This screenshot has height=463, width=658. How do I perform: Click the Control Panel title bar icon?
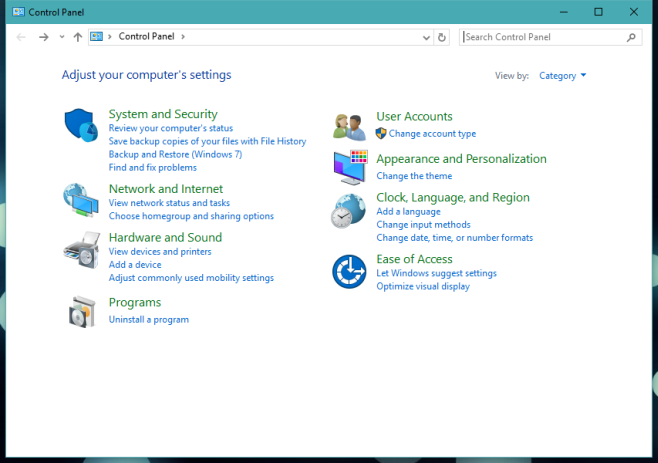pyautogui.click(x=18, y=12)
